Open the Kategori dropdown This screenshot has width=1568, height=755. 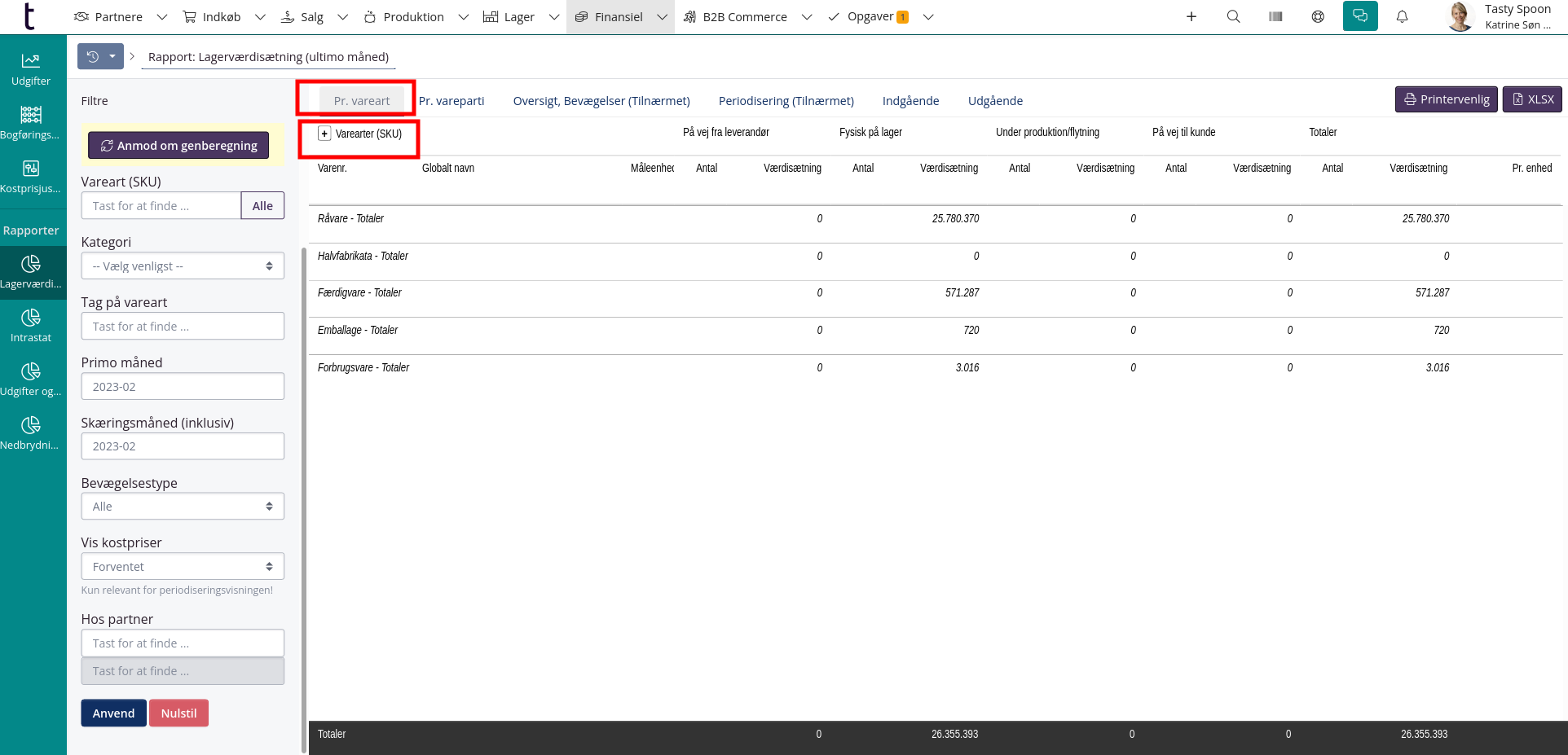183,266
